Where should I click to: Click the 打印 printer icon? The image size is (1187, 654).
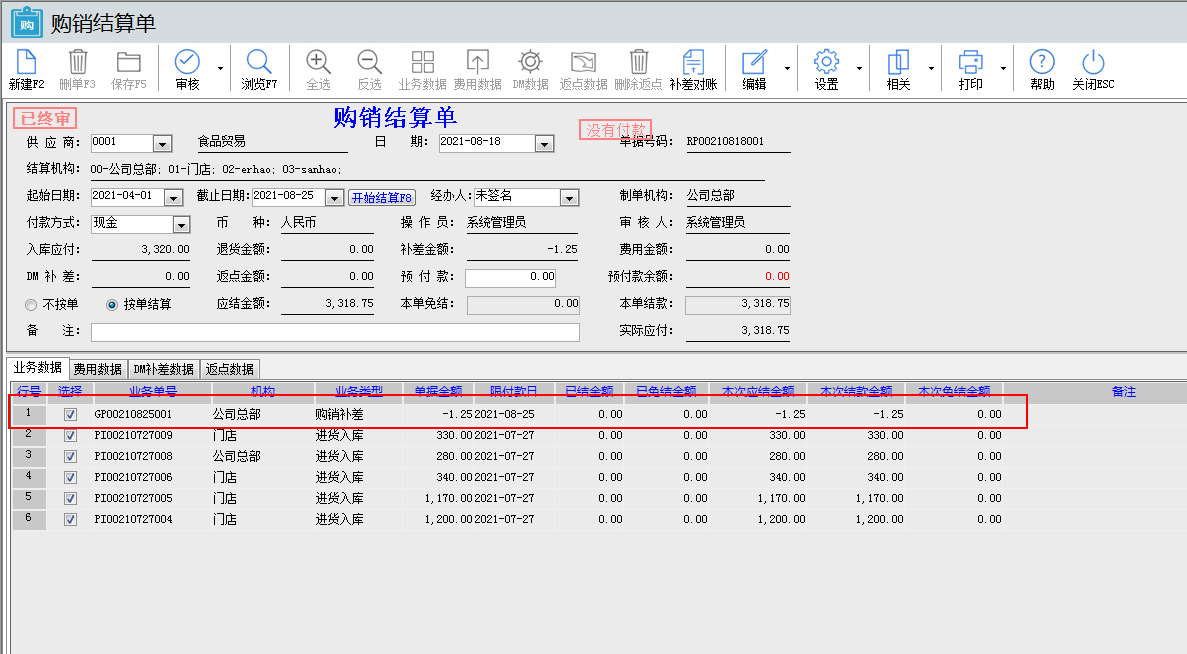[970, 62]
